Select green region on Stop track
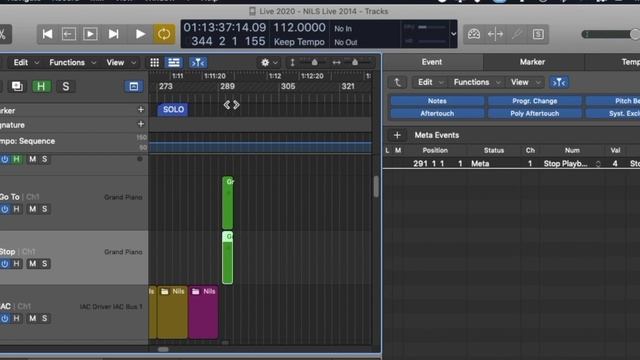This screenshot has width=640, height=360. (228, 258)
